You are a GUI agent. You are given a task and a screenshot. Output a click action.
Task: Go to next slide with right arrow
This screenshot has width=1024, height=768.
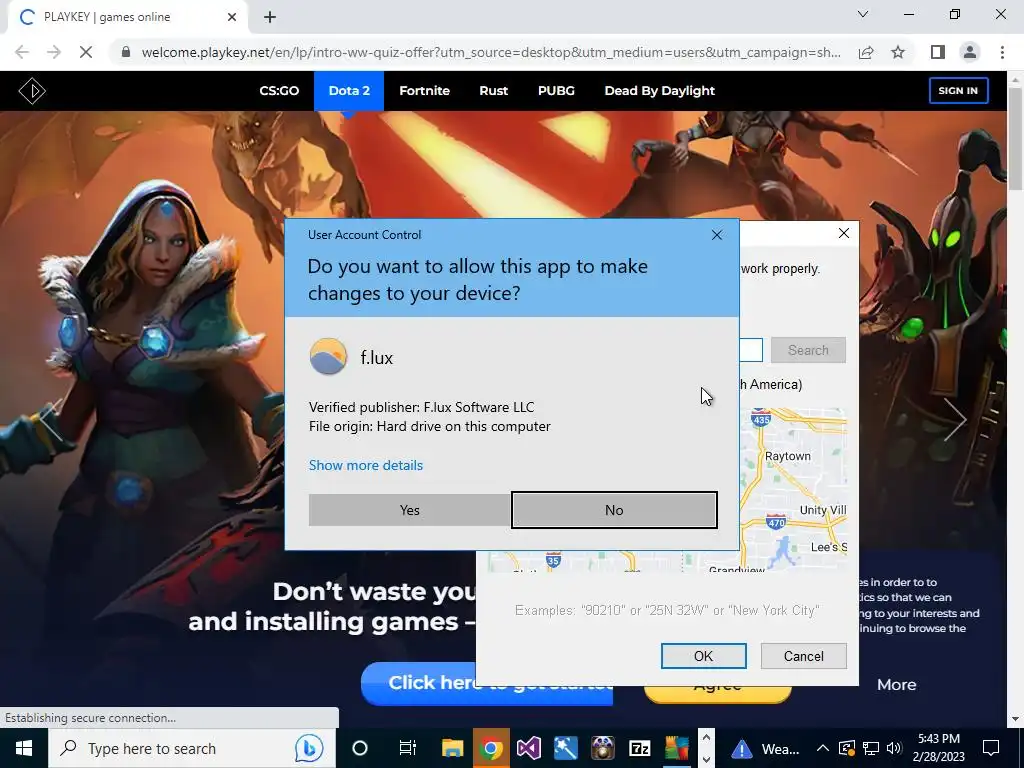point(955,419)
